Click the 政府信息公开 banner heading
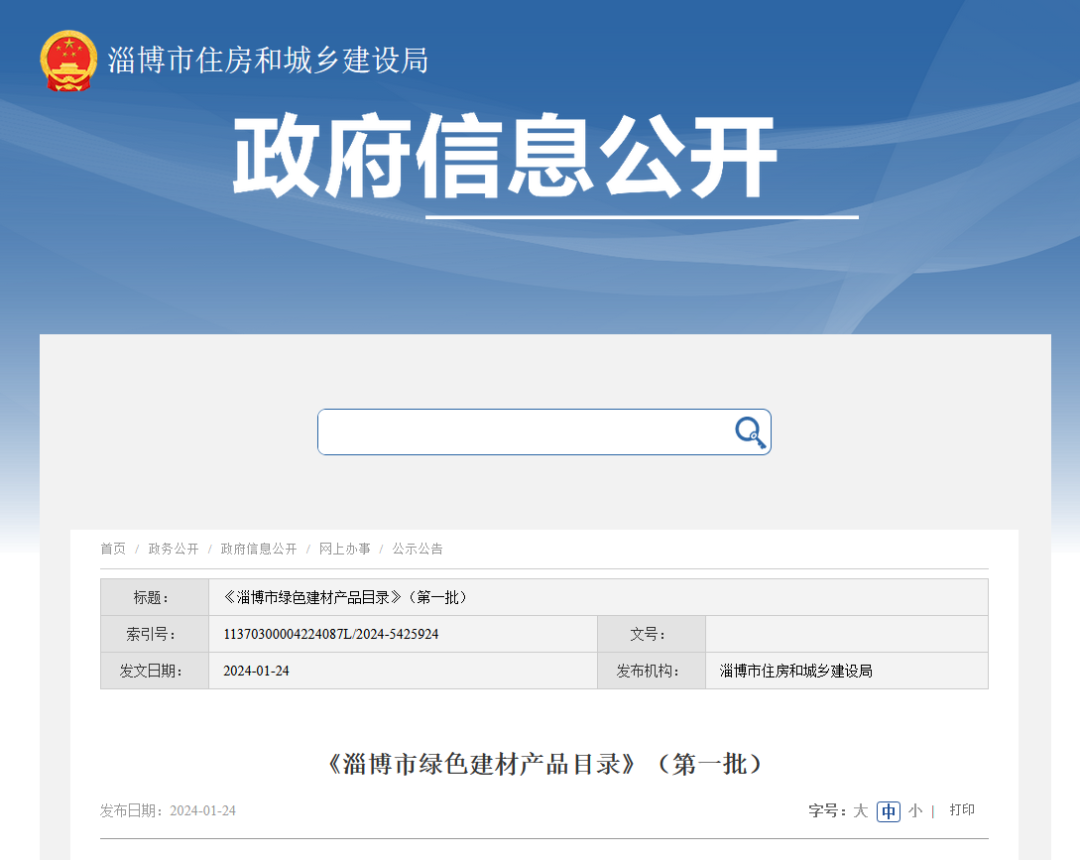Viewport: 1080px width, 860px height. (506, 156)
